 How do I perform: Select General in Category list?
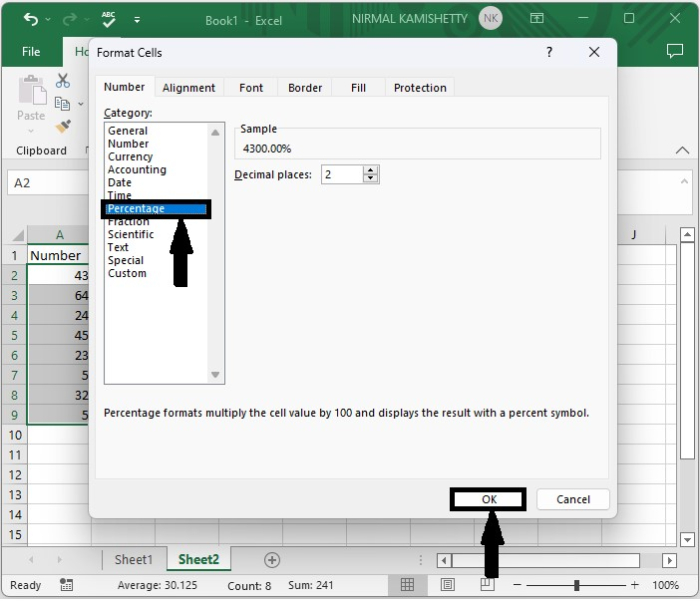(x=128, y=131)
